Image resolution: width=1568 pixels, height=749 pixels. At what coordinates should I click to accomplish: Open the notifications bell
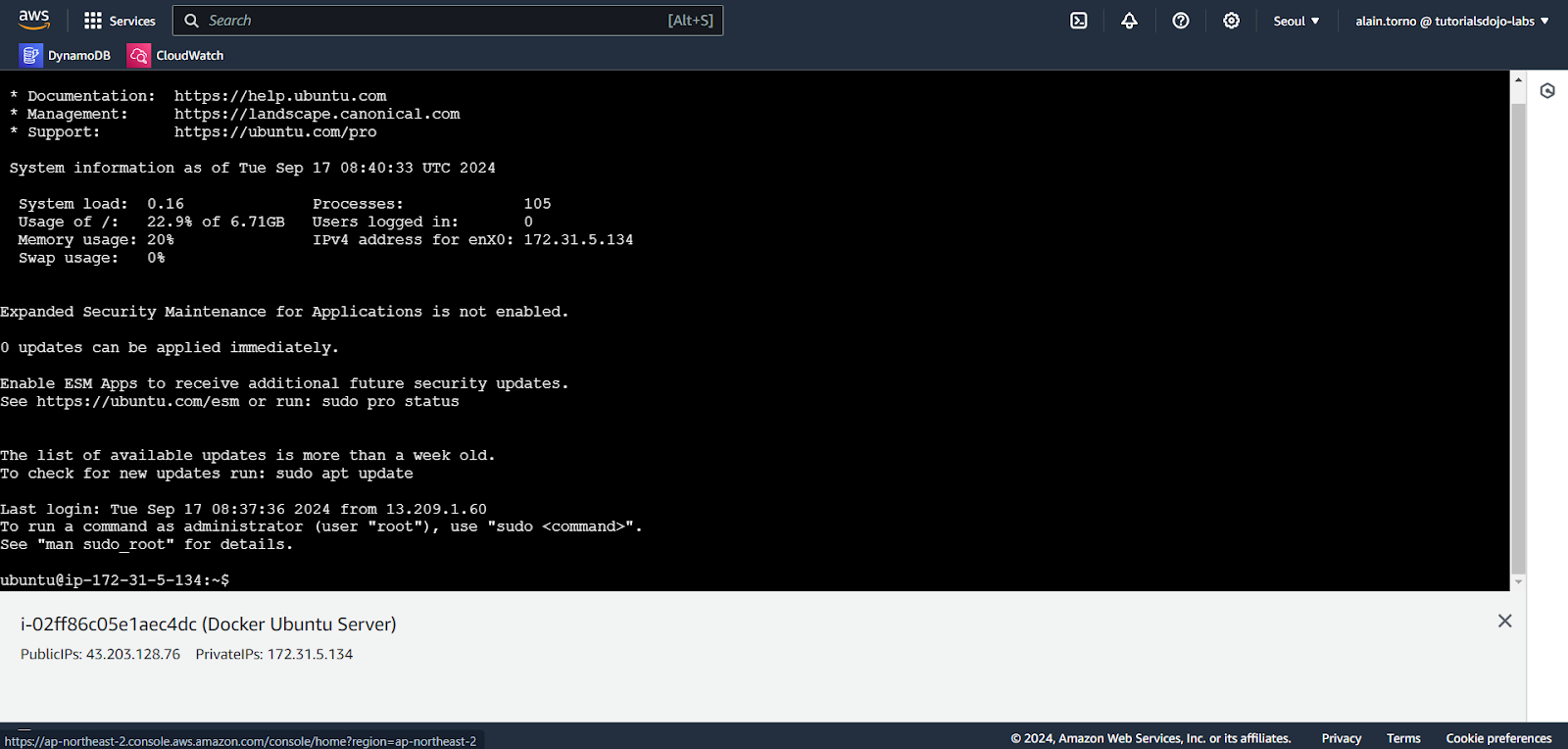(1130, 21)
